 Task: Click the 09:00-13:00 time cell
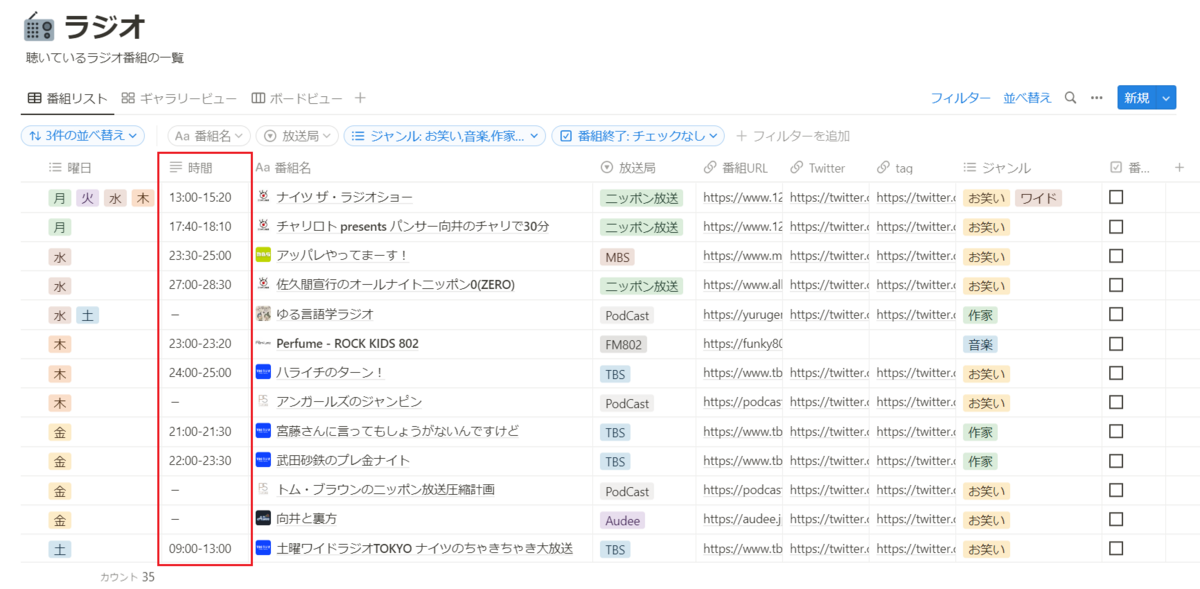(200, 549)
